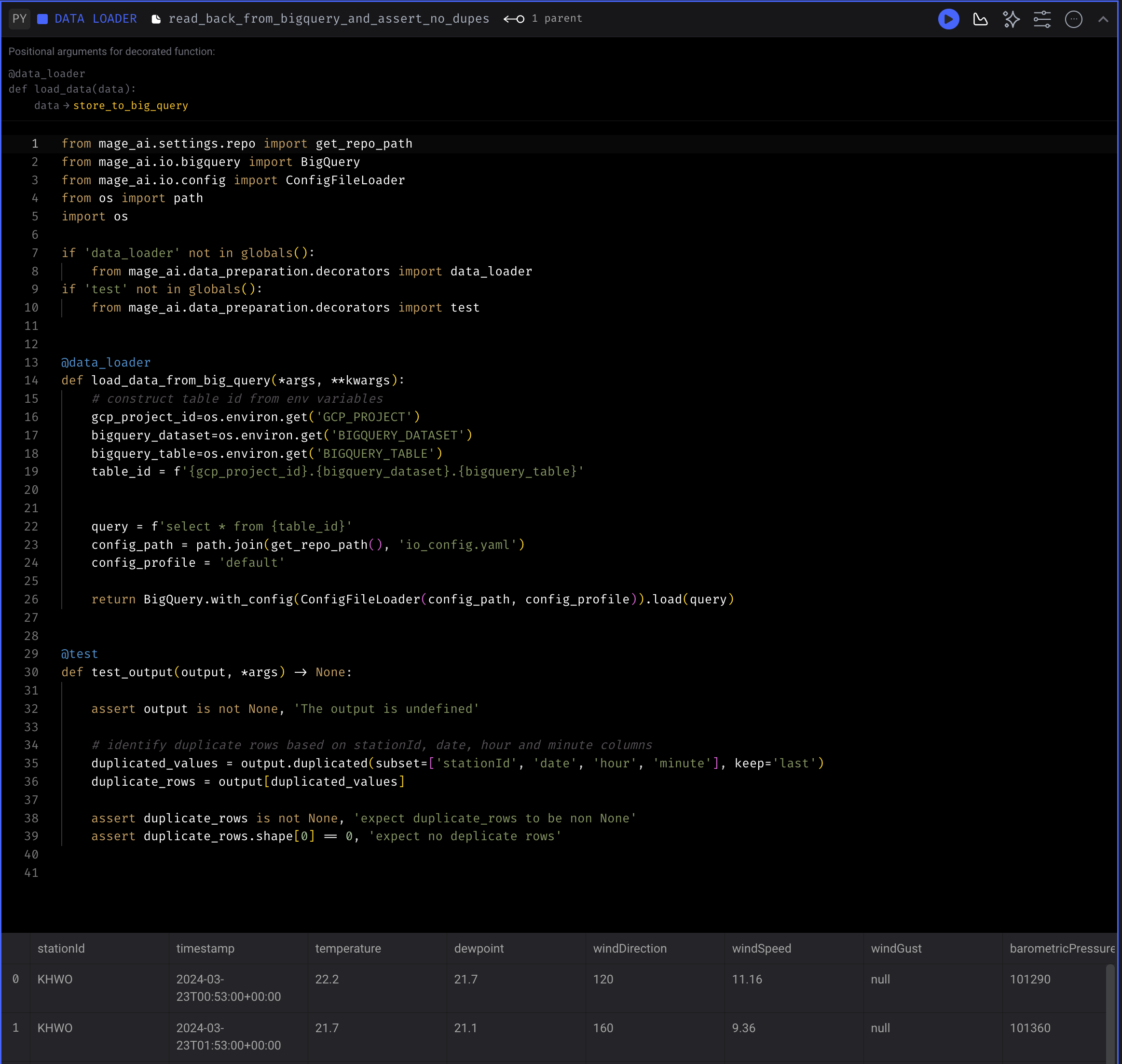1122x1064 pixels.
Task: Click the windDirection value 160
Action: [x=603, y=1028]
